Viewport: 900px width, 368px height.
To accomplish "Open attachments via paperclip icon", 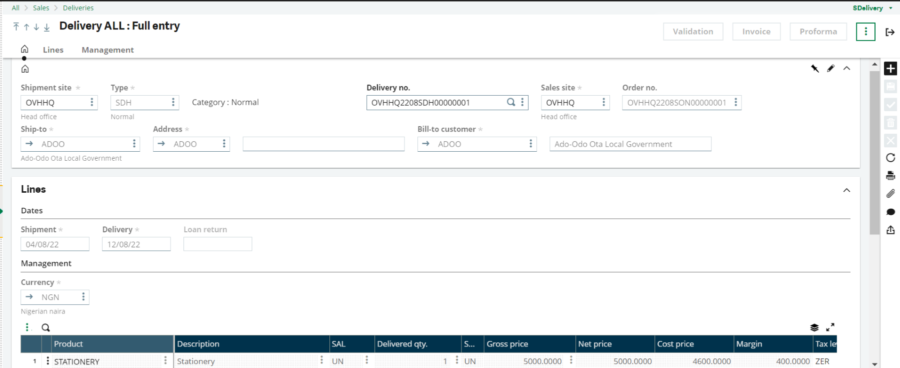I will (x=890, y=193).
